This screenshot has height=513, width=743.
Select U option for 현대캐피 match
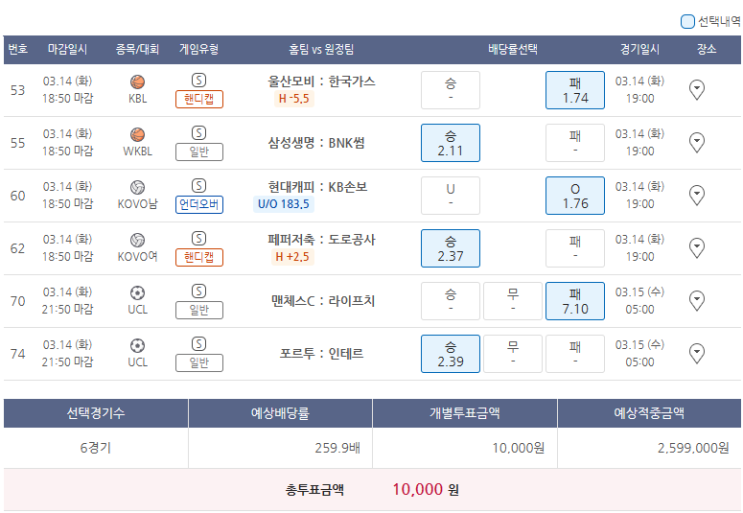click(x=450, y=195)
